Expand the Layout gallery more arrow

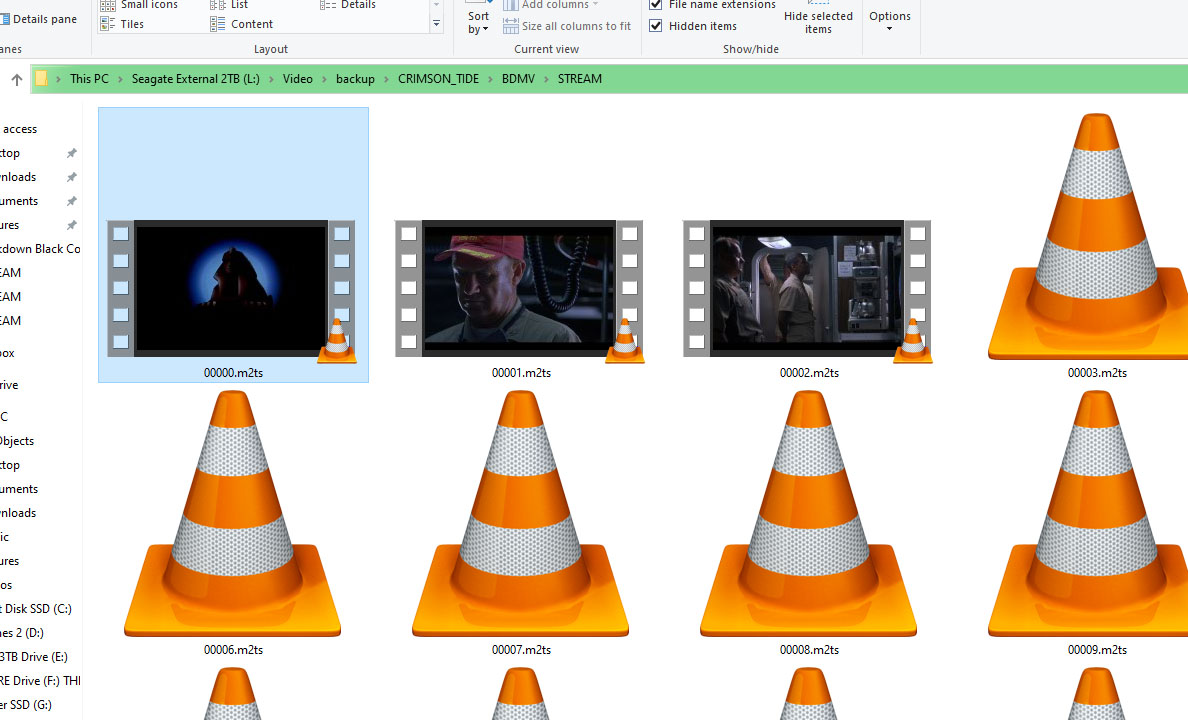pyautogui.click(x=436, y=24)
